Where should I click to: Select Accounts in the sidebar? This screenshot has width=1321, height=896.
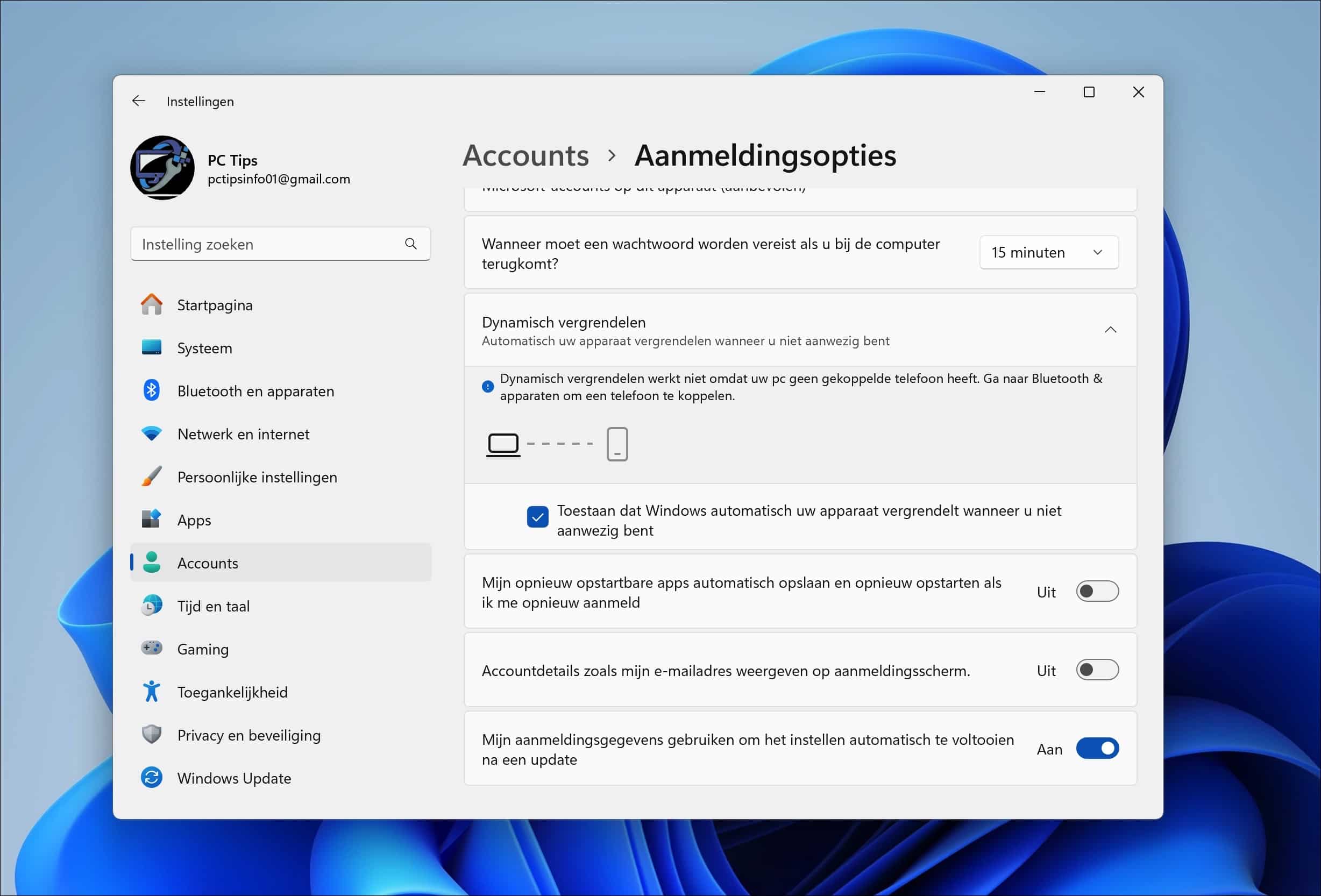(208, 563)
